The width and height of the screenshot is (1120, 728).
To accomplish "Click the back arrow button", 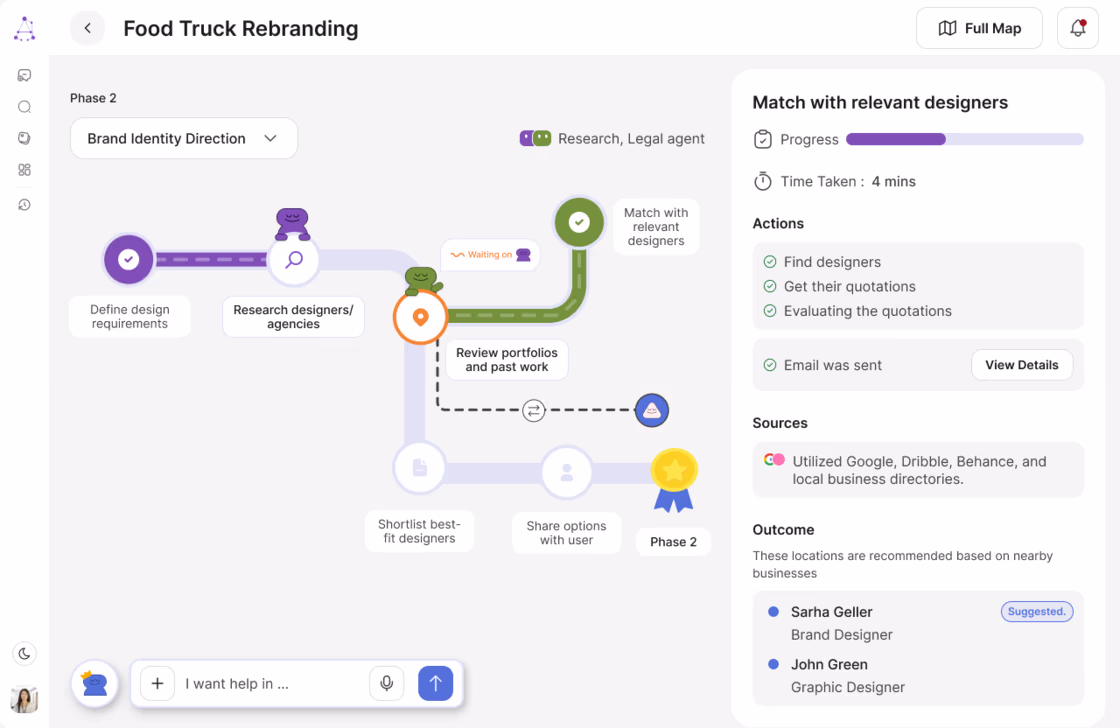I will coord(88,28).
